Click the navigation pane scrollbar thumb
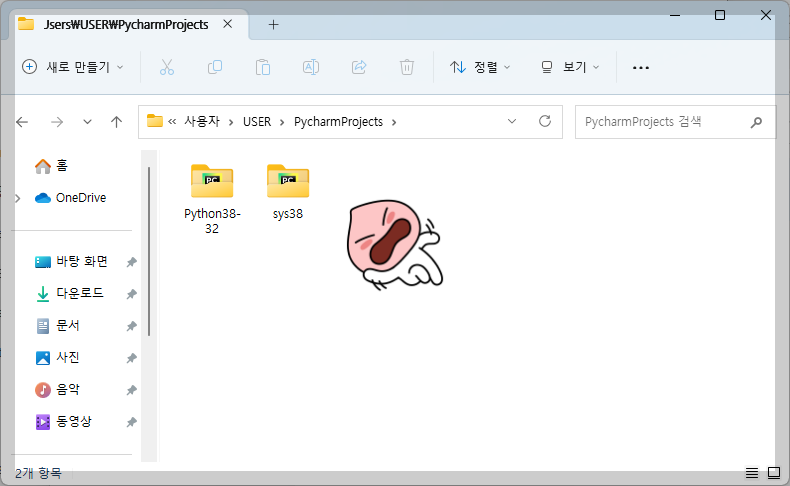This screenshot has height=486, width=790. tap(149, 251)
